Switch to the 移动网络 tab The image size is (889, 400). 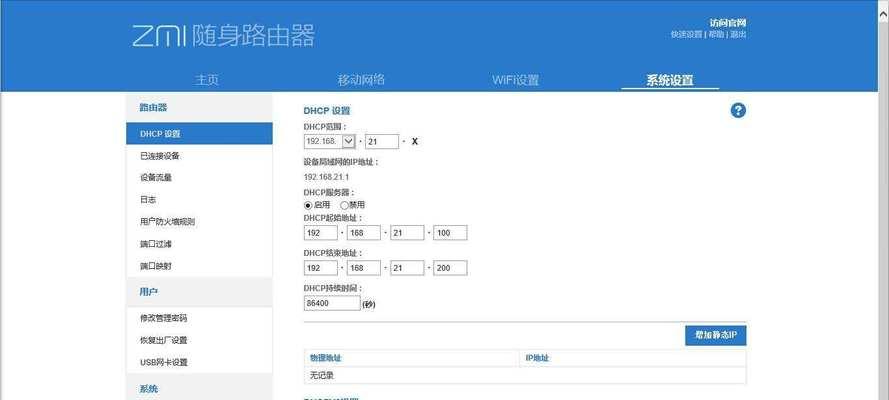tap(361, 80)
